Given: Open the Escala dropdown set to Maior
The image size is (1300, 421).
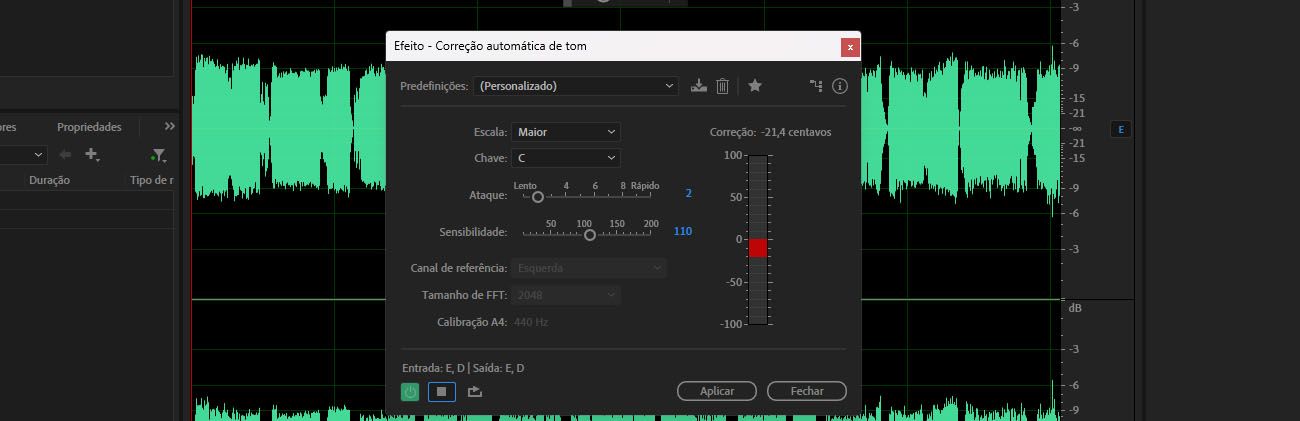Looking at the screenshot, I should click(x=566, y=132).
